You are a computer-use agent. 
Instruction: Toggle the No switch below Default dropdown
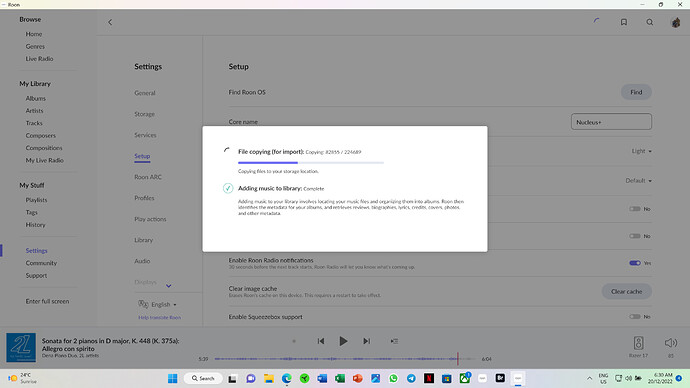635,209
